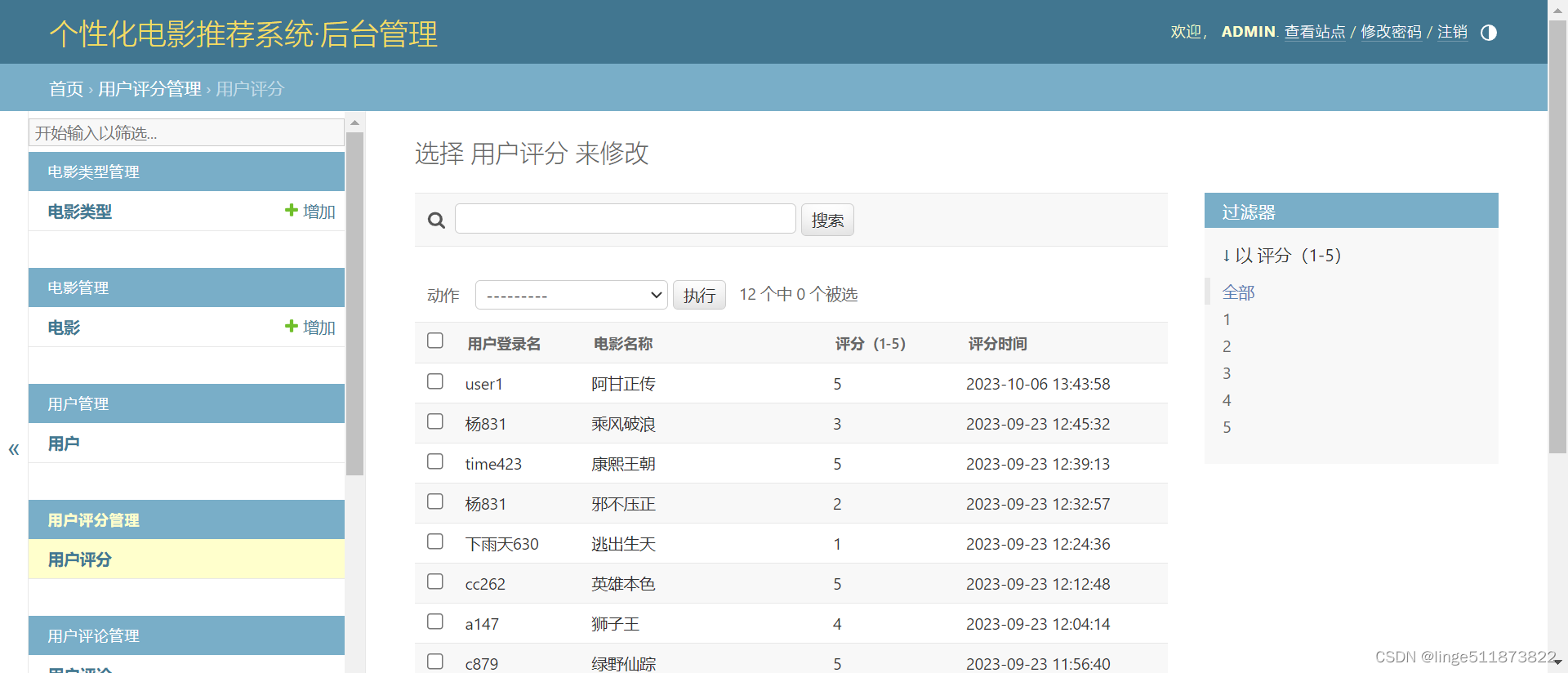Collapse the sidebar with the double-chevron icon

click(x=14, y=449)
